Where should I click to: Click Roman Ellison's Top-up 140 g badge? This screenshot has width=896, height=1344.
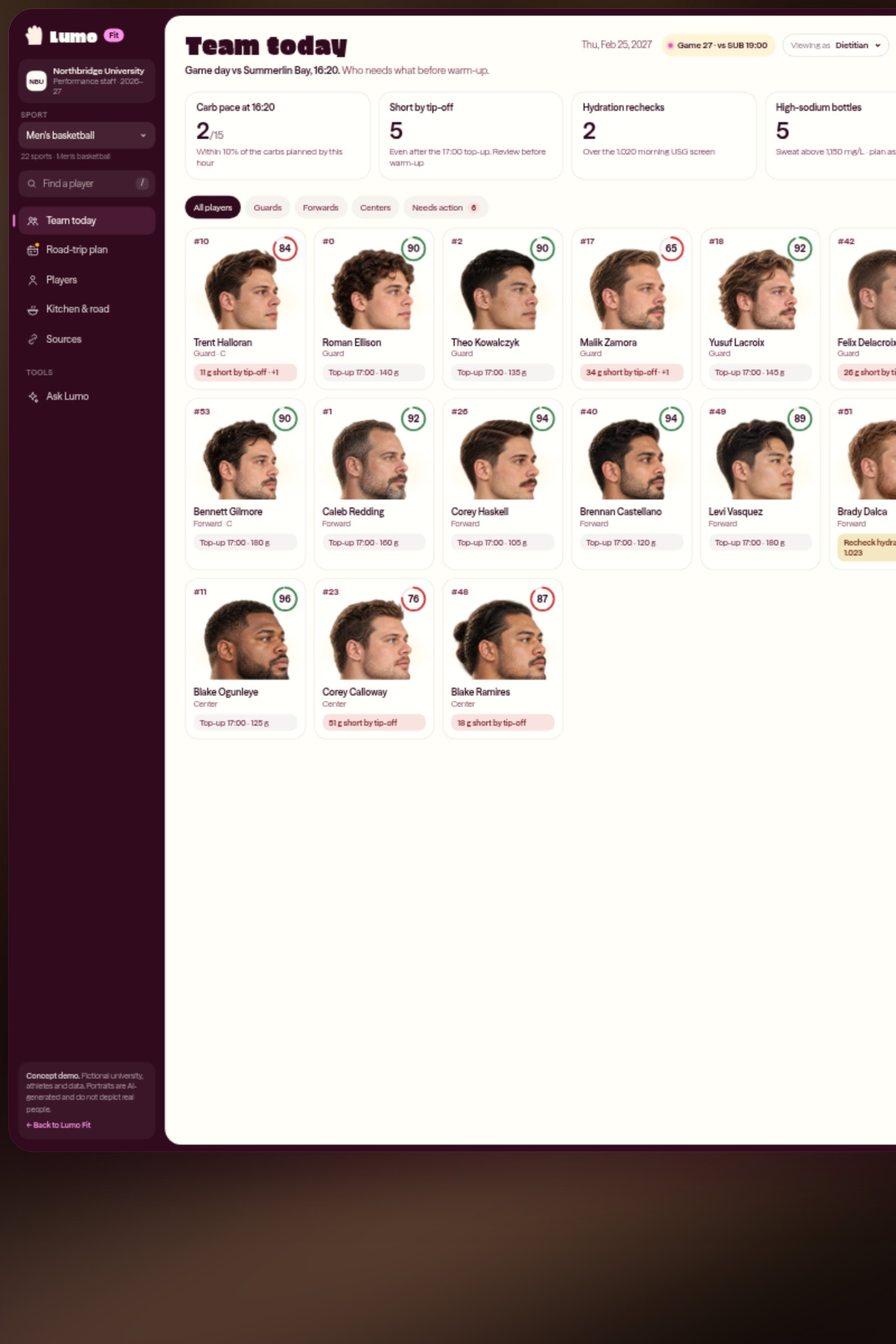(374, 372)
